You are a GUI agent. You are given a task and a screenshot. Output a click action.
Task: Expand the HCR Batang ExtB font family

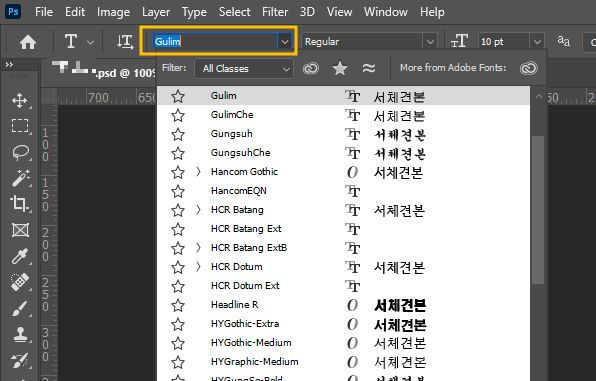pos(198,248)
